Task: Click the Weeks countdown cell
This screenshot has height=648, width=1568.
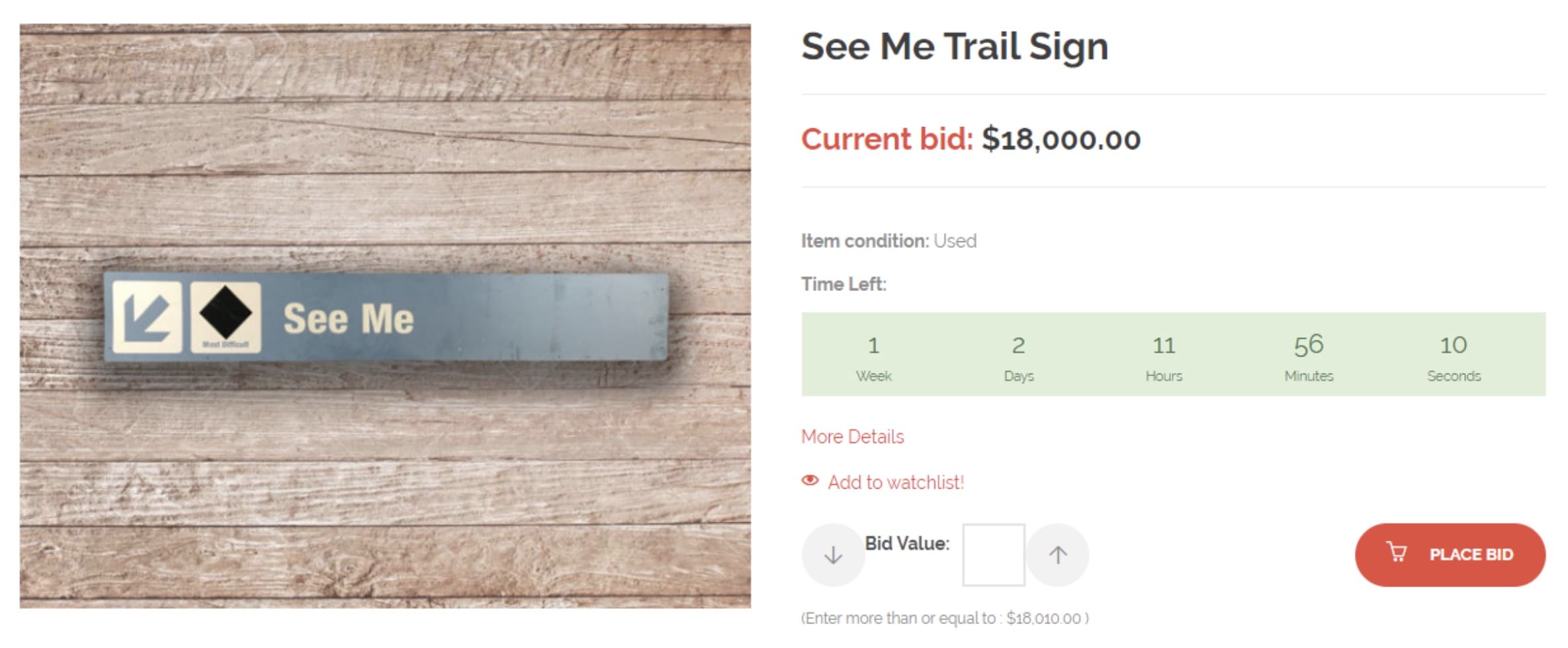Action: coord(873,356)
